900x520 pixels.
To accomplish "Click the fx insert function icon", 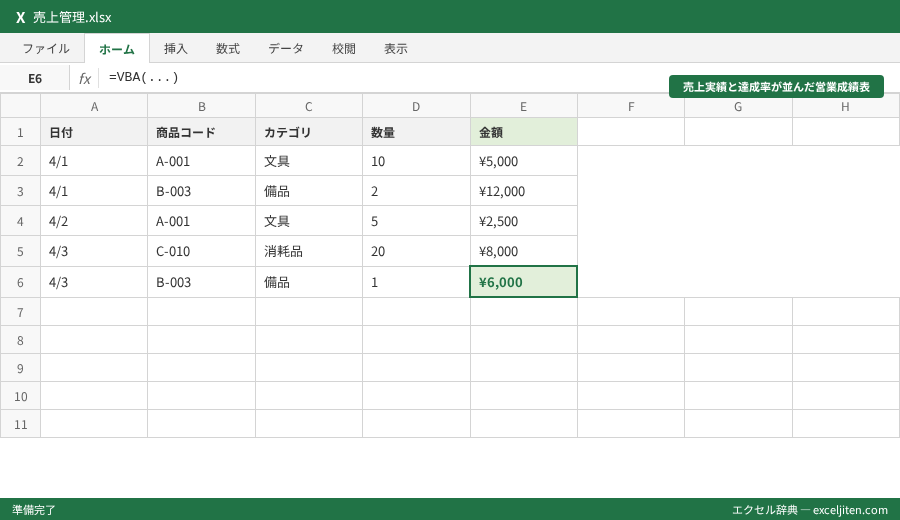I will point(84,78).
